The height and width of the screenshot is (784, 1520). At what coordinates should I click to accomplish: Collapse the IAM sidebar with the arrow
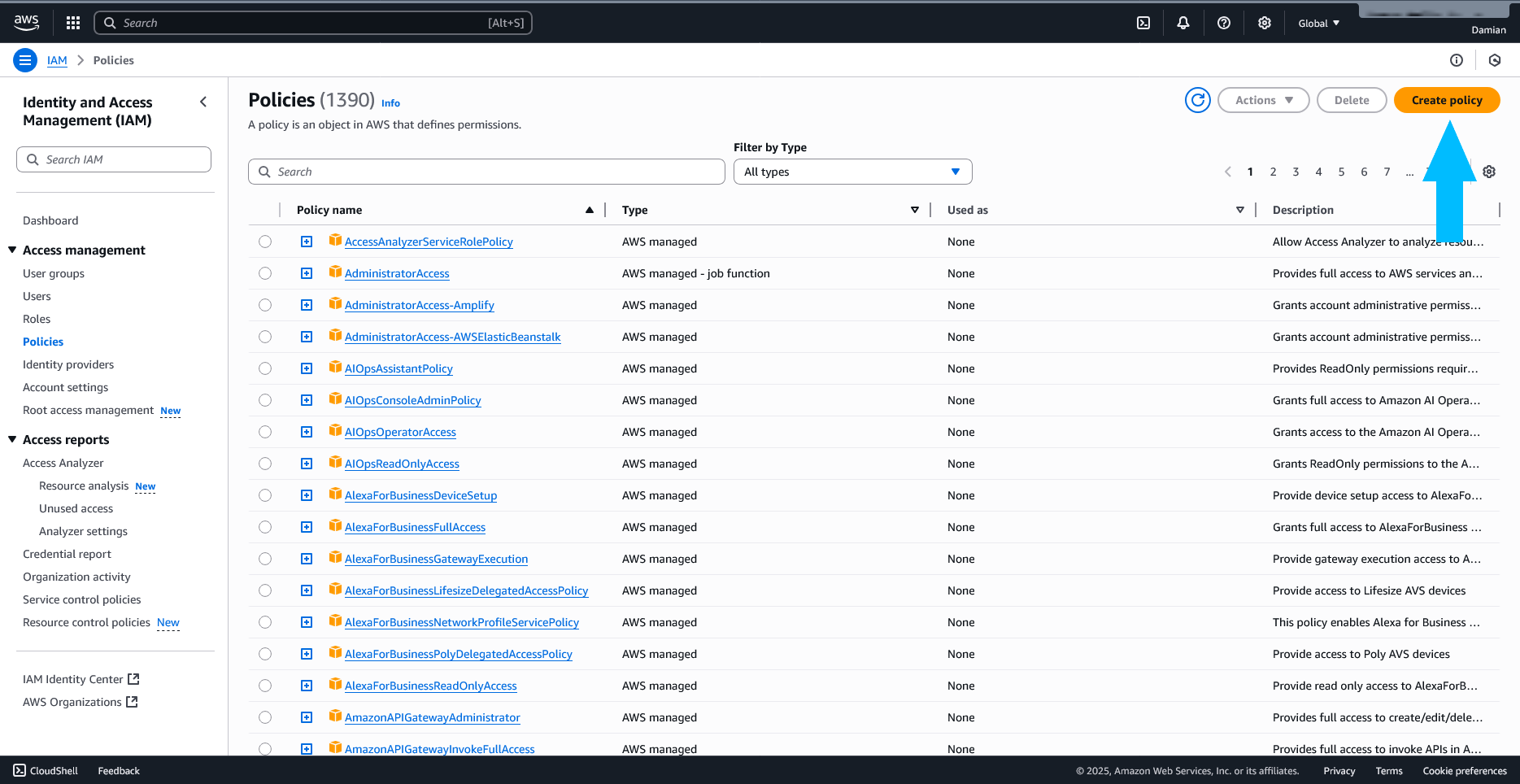pyautogui.click(x=203, y=102)
